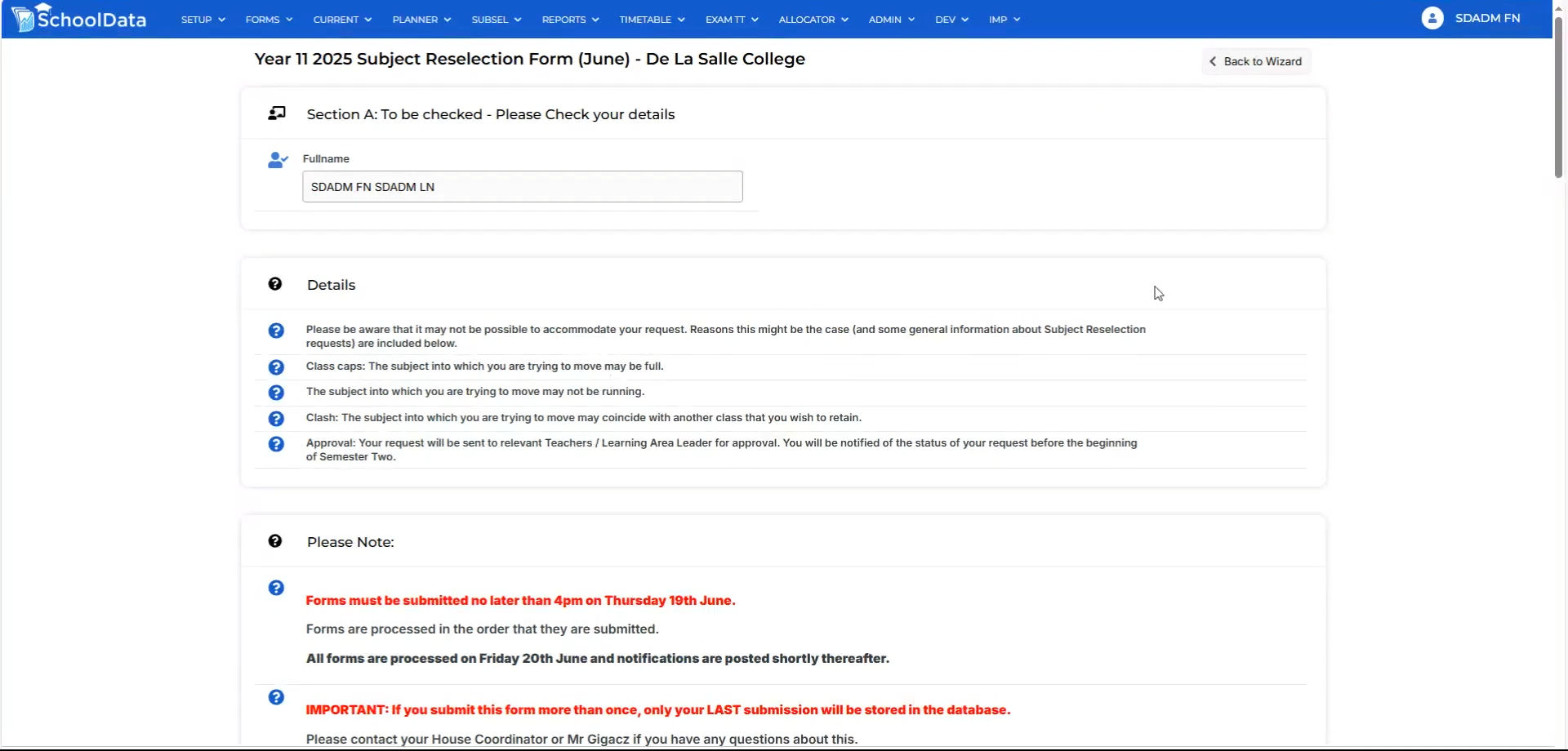Click the Section A 'Please Check your details' heading

click(x=491, y=114)
